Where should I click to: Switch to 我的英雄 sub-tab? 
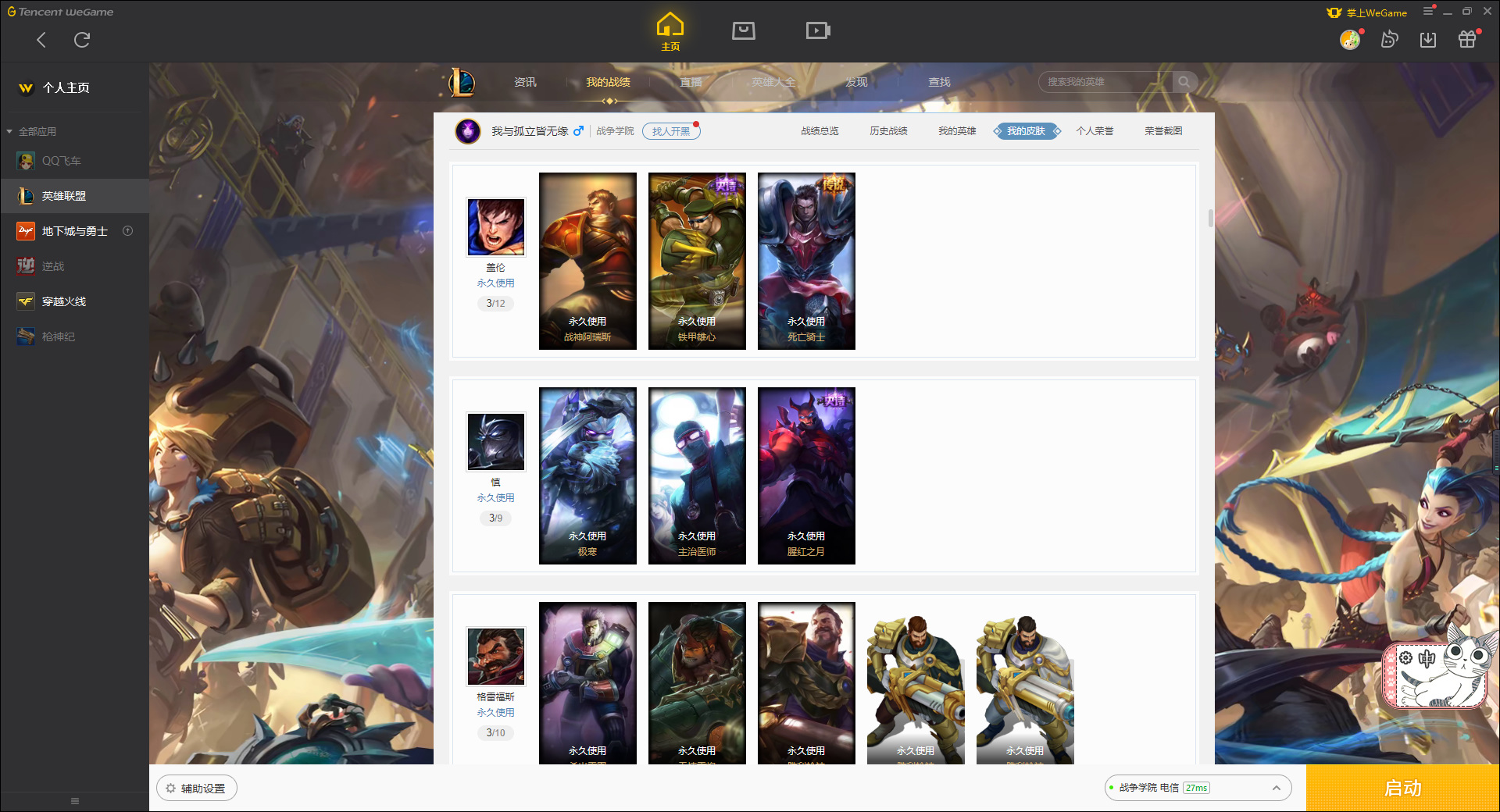[957, 131]
